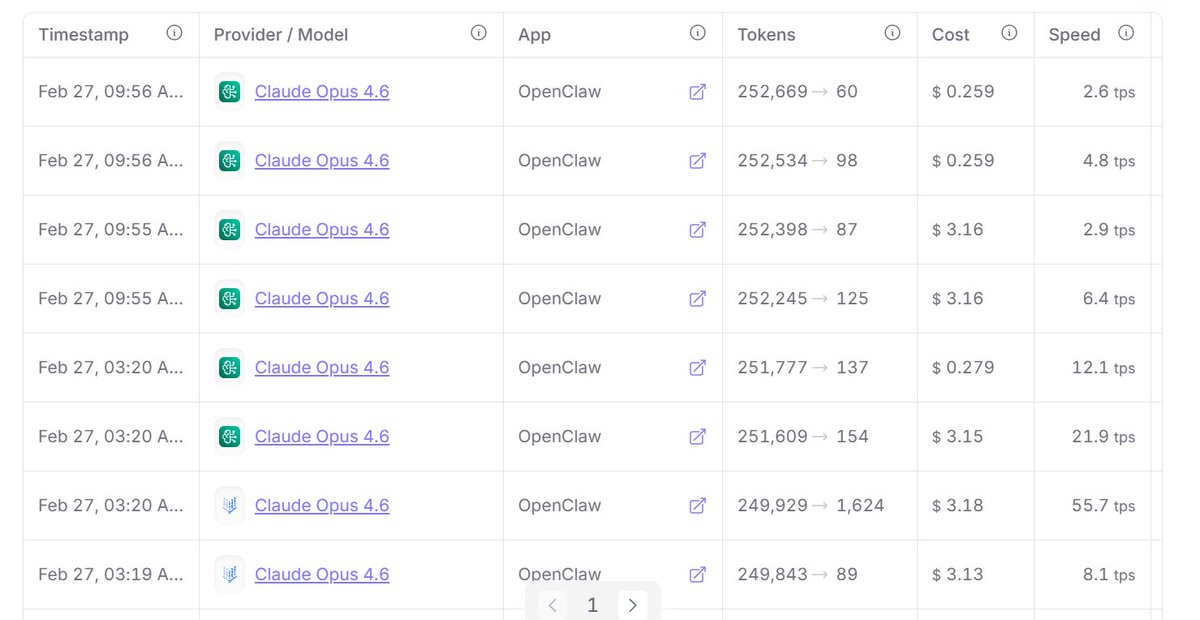Viewport: 1200px width, 620px height.
Task: Click the Cost column header label
Action: coord(951,35)
